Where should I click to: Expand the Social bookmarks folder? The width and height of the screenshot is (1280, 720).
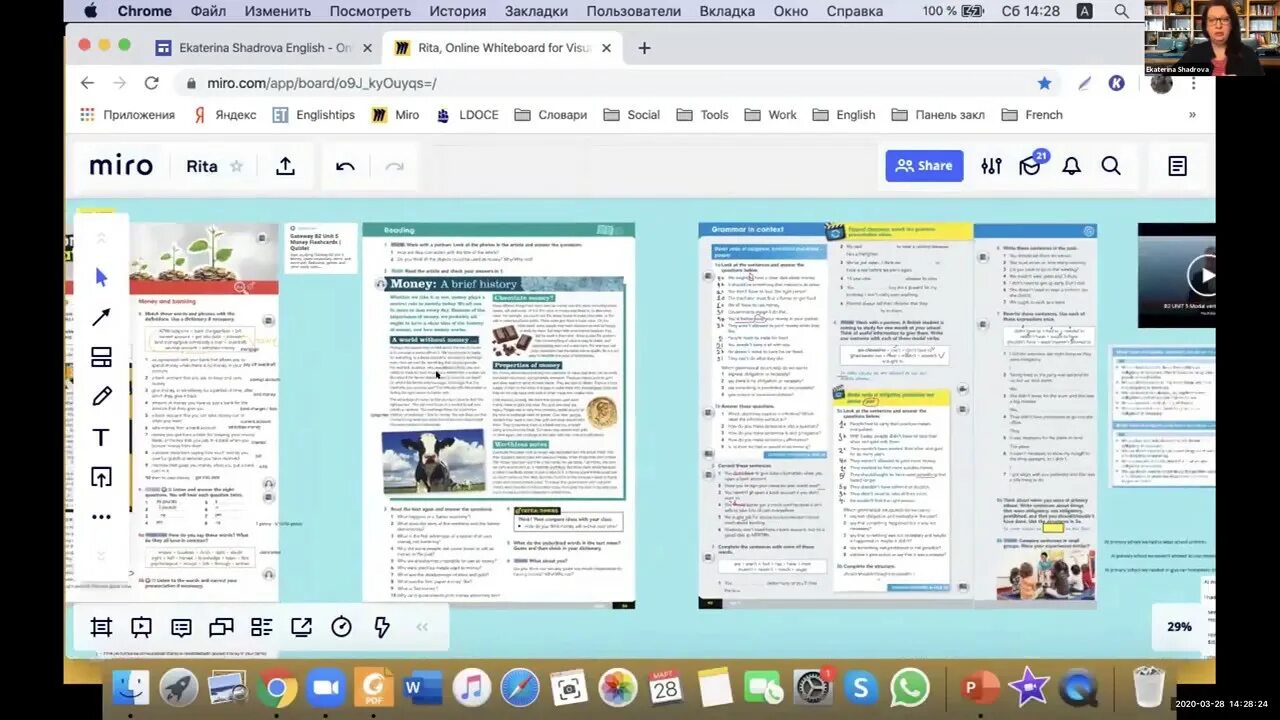tap(631, 115)
